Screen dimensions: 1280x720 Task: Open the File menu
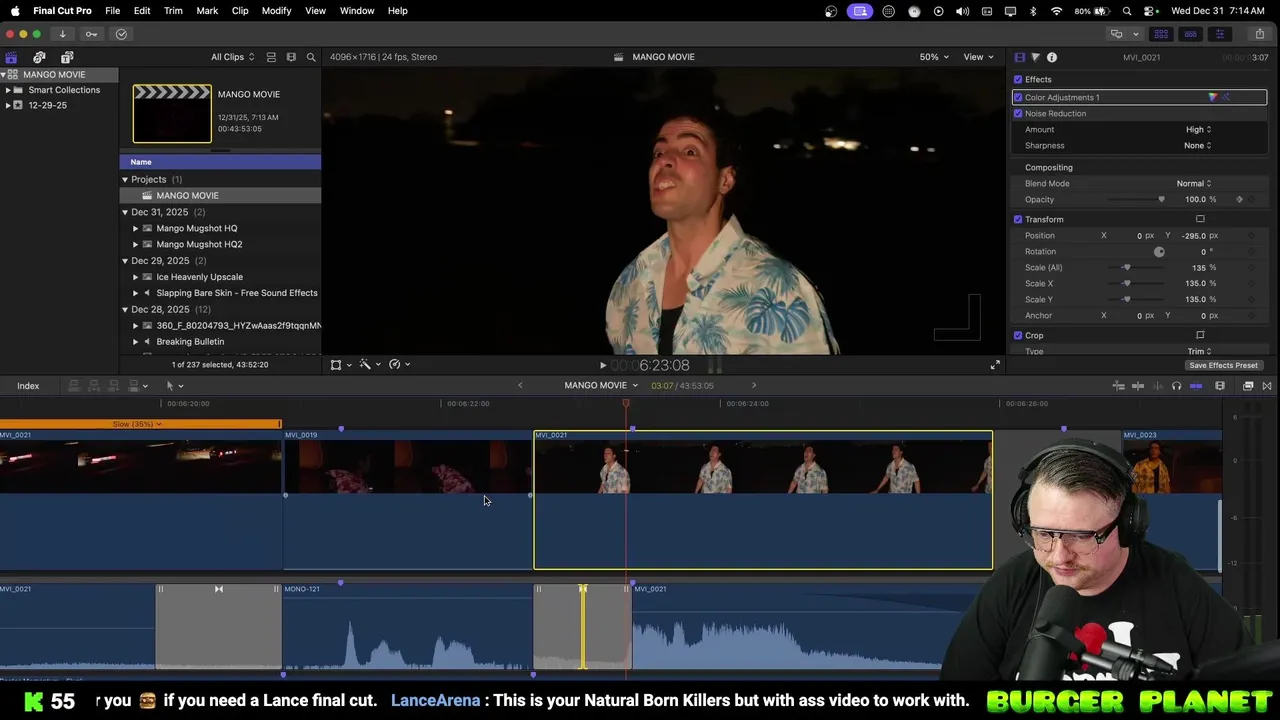tap(113, 10)
